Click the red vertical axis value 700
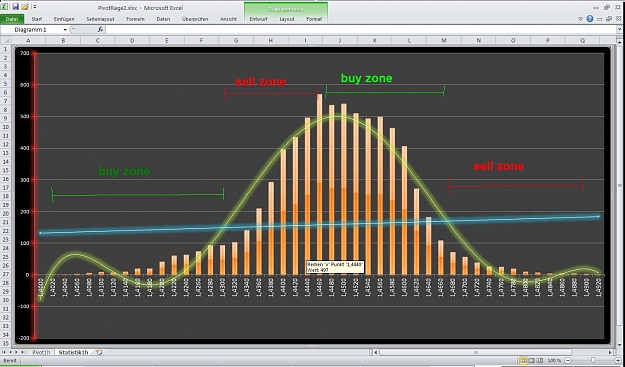Screen dimensions: 625x367 pos(25,53)
